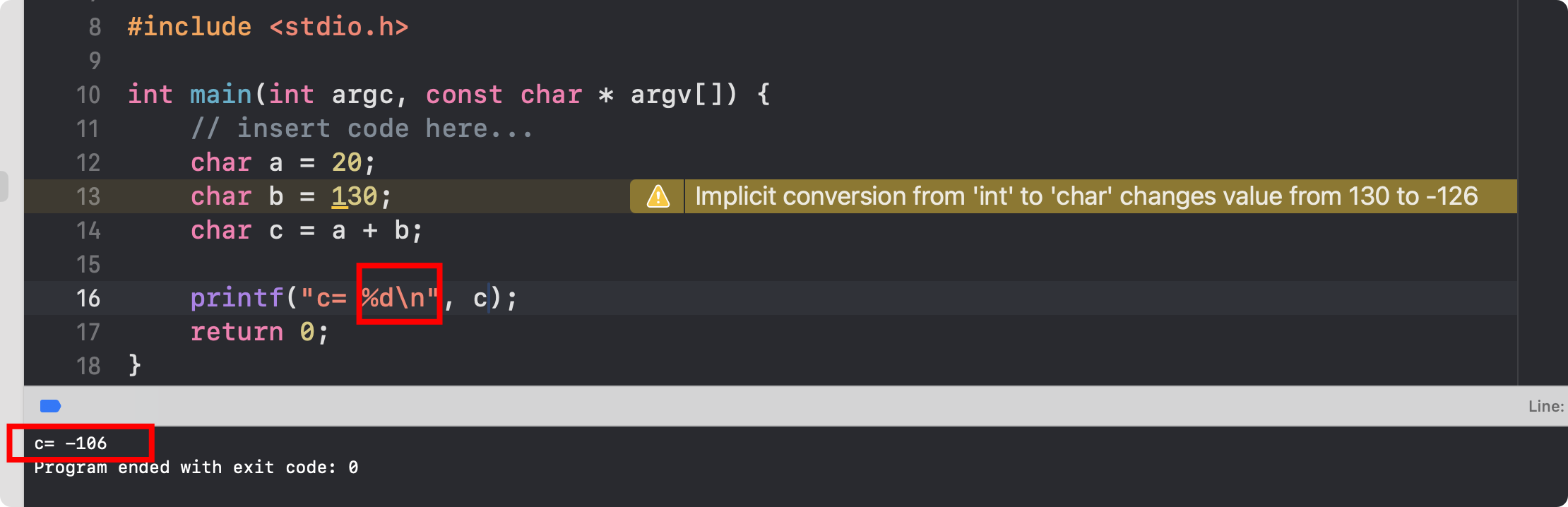Image resolution: width=1568 pixels, height=507 pixels.
Task: Click the yellow warning triangle icon
Action: point(658,196)
